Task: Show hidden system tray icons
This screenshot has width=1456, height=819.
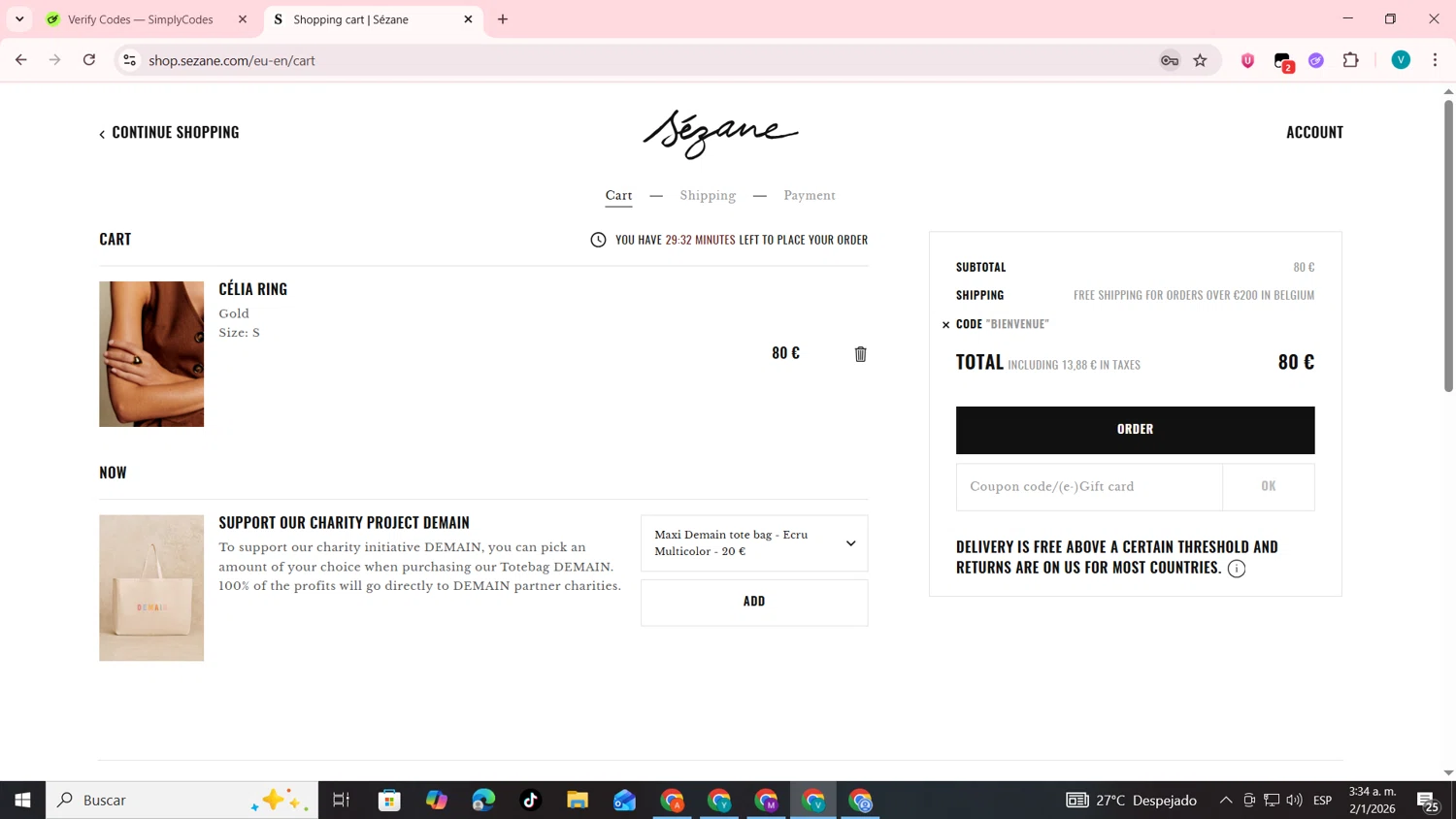Action: (x=1226, y=801)
